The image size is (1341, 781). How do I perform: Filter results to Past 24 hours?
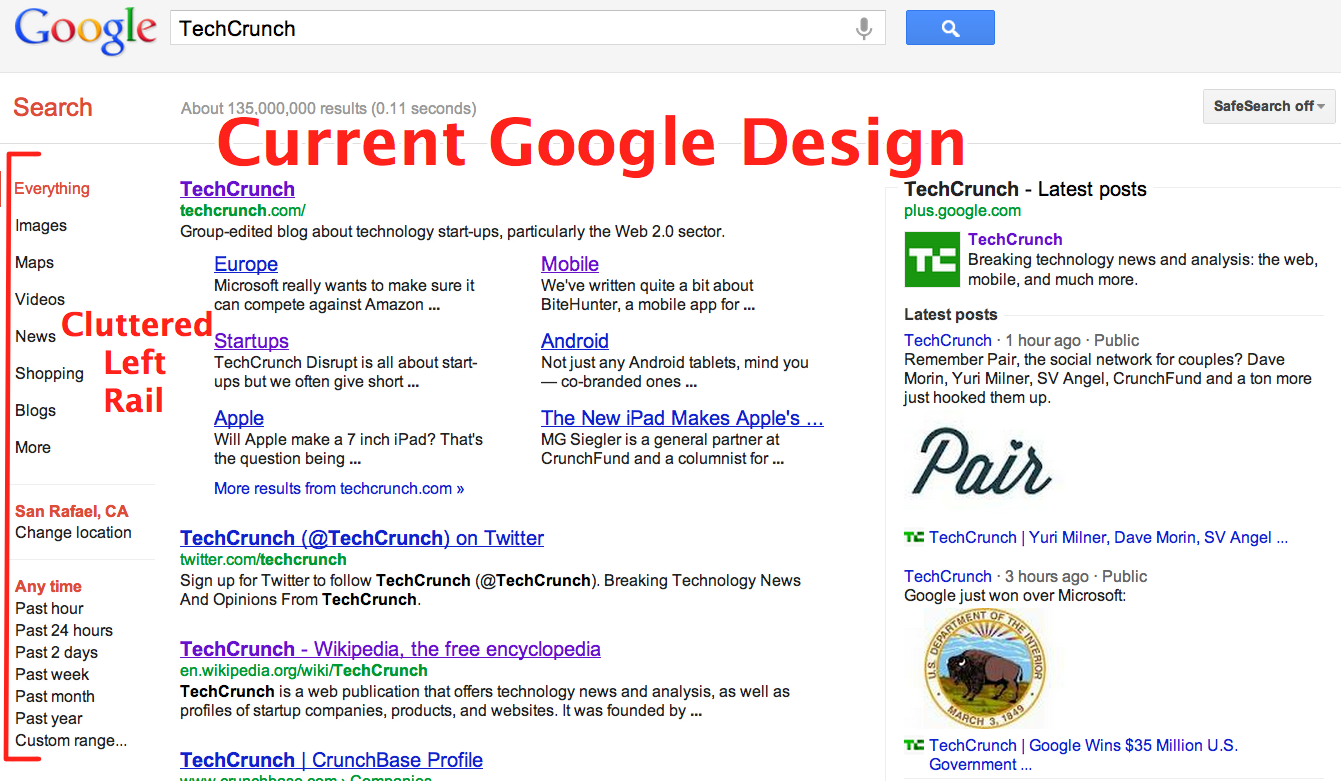pyautogui.click(x=64, y=630)
